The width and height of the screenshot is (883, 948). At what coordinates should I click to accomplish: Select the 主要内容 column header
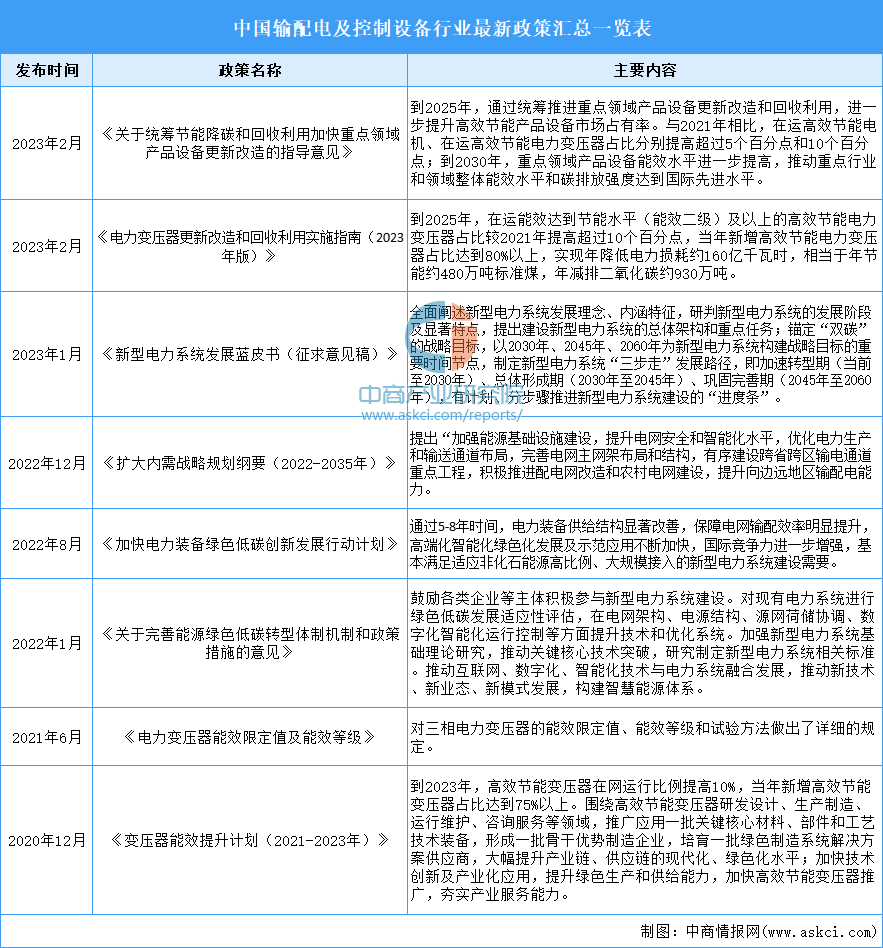click(645, 71)
